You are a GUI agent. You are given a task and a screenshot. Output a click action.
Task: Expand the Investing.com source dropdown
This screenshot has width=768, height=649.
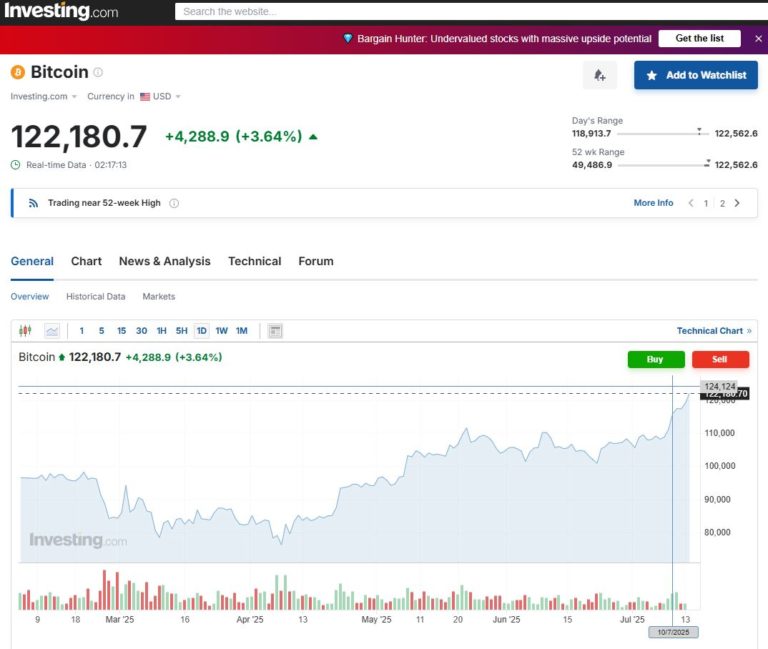pos(44,97)
